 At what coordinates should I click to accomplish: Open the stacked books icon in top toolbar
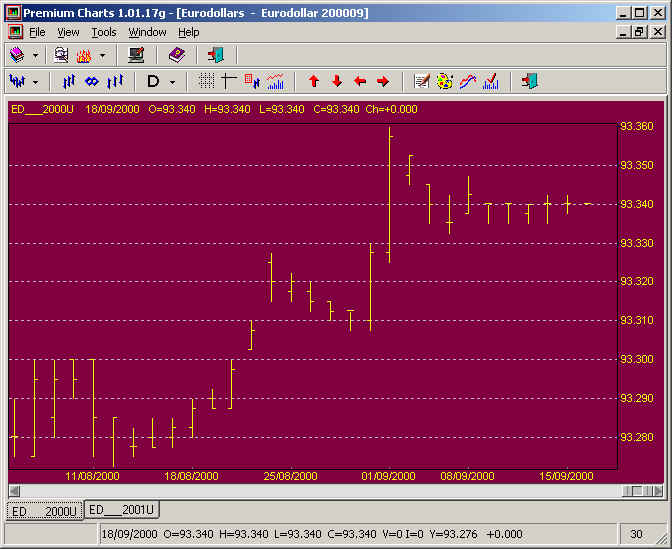[17, 55]
